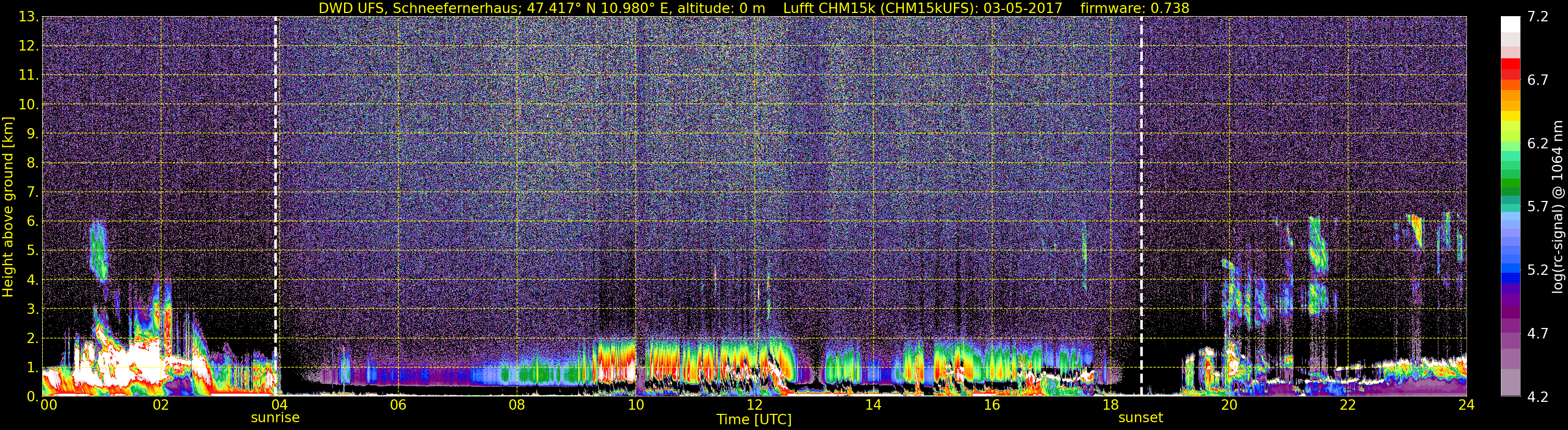Click the 'Lufft CHM15k (CHM15kUFS): 03-05-2017' title text

click(x=923, y=8)
